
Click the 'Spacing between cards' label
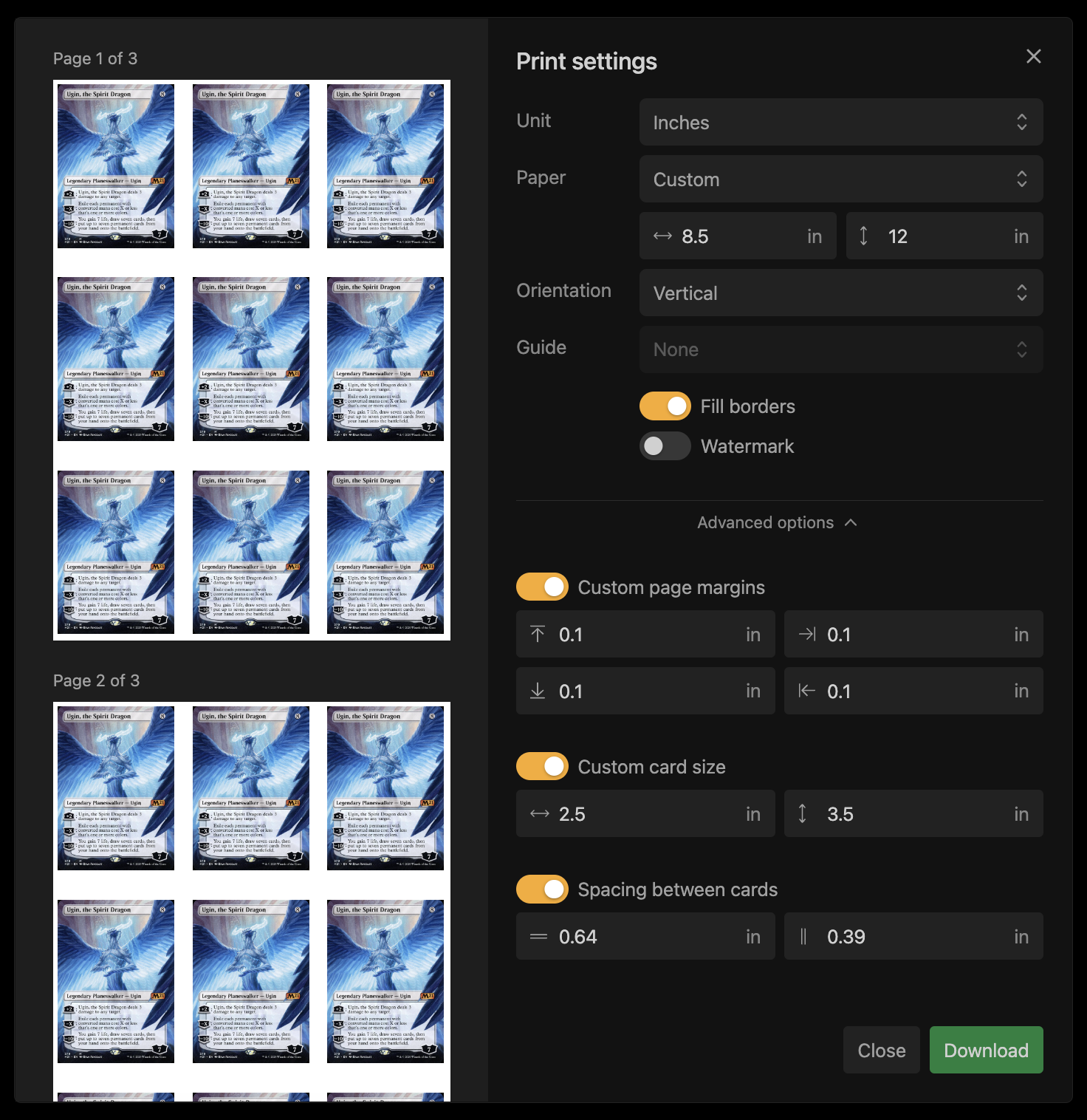click(678, 889)
